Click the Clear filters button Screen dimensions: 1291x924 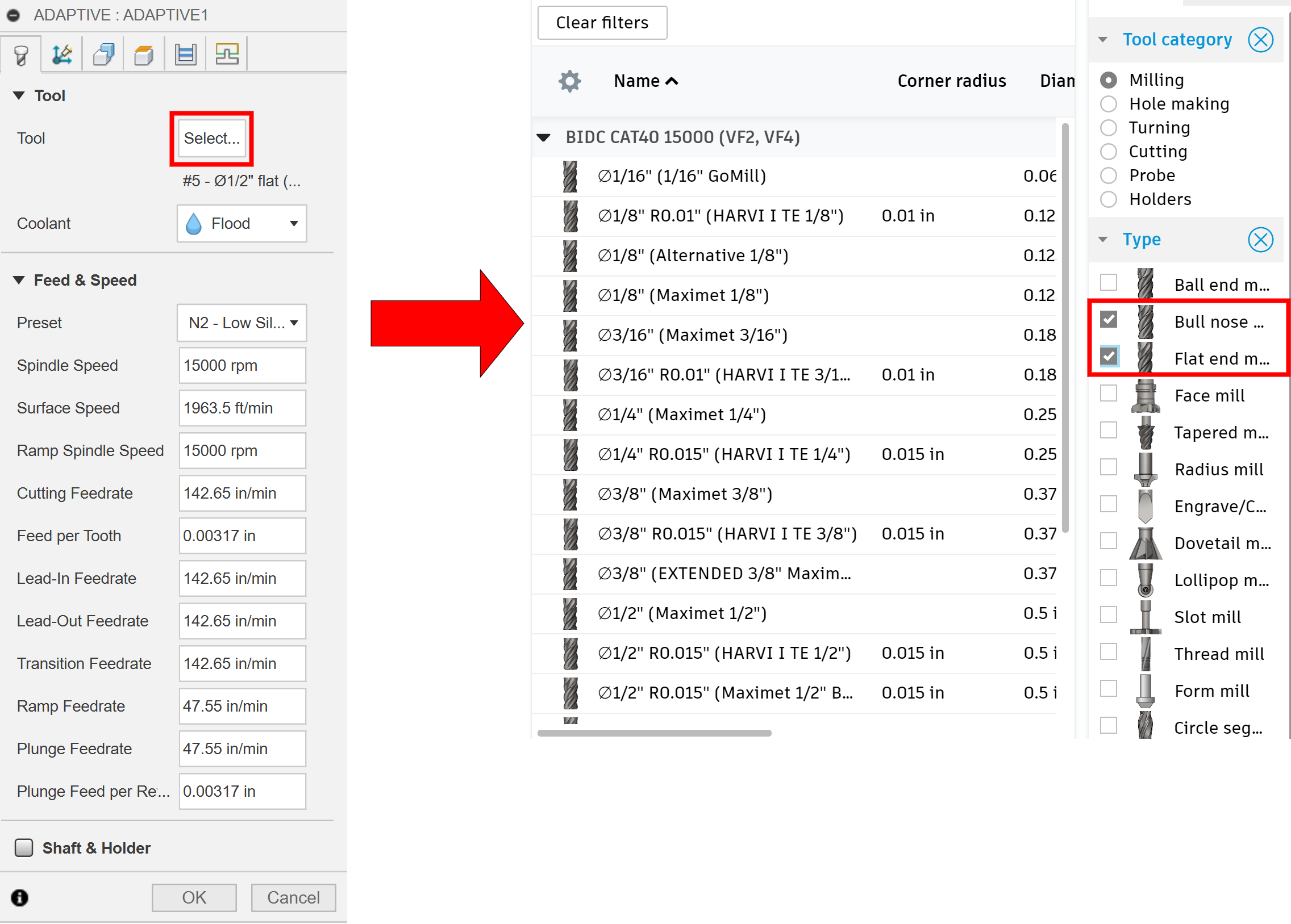(602, 23)
